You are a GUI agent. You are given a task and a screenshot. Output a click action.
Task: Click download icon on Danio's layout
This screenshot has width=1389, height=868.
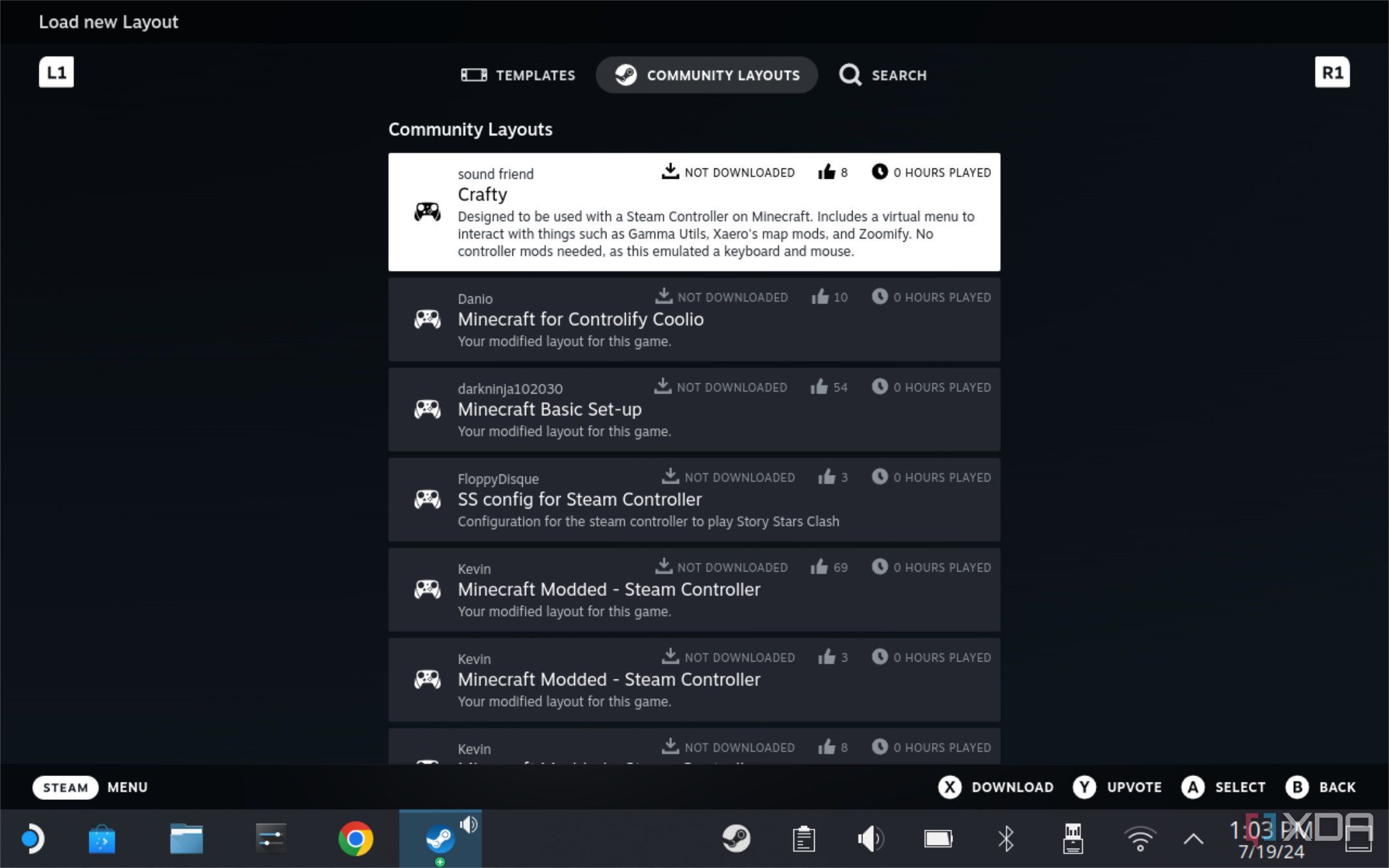point(664,296)
